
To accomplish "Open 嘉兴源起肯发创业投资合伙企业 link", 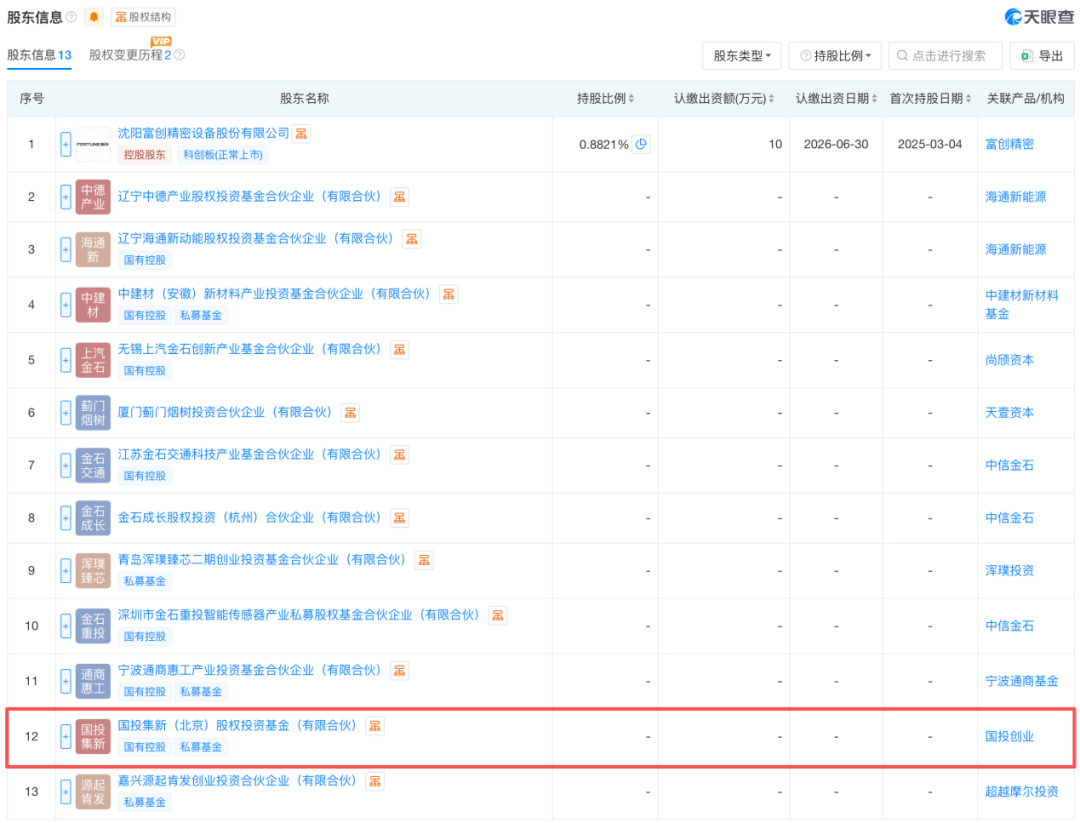I will pyautogui.click(x=237, y=780).
